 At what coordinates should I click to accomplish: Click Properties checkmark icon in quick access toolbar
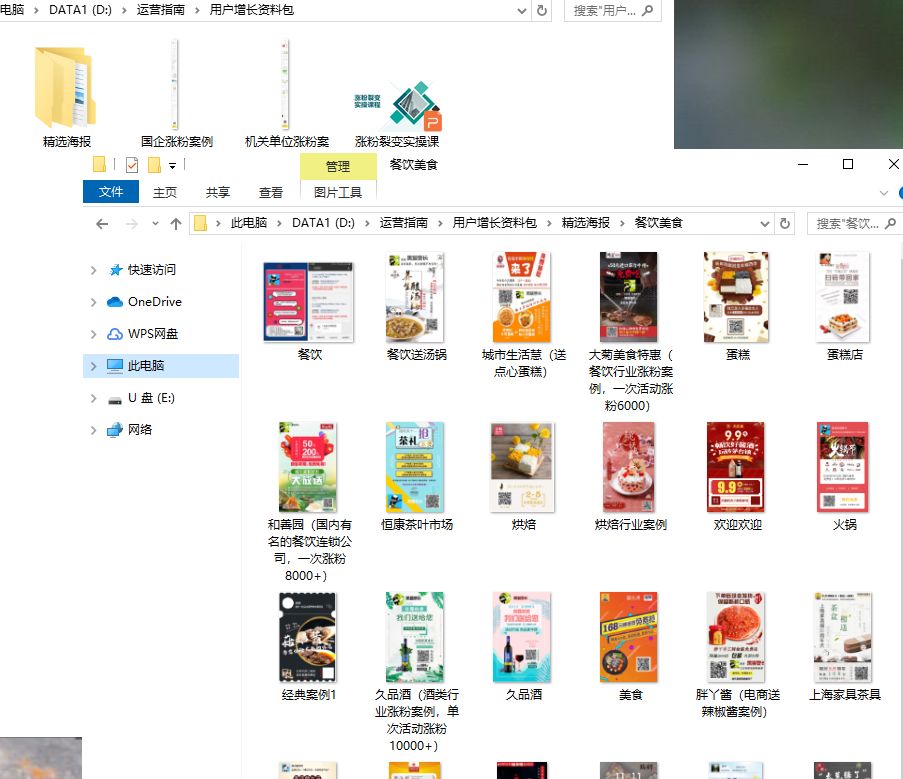[x=132, y=165]
